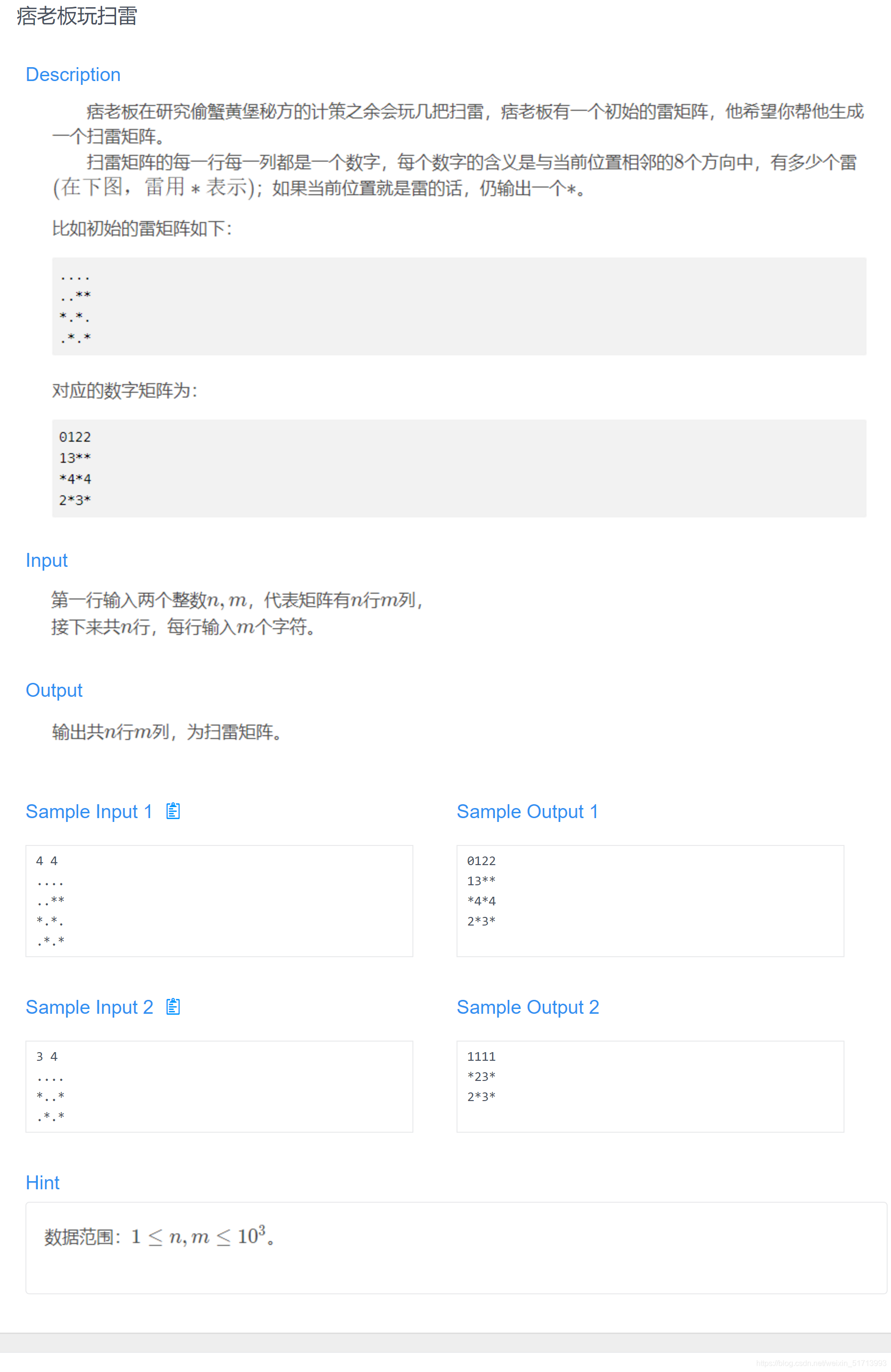Screen dimensions: 891x1372
Task: Click '2*3*' in the description number matrix
Action: [x=75, y=500]
